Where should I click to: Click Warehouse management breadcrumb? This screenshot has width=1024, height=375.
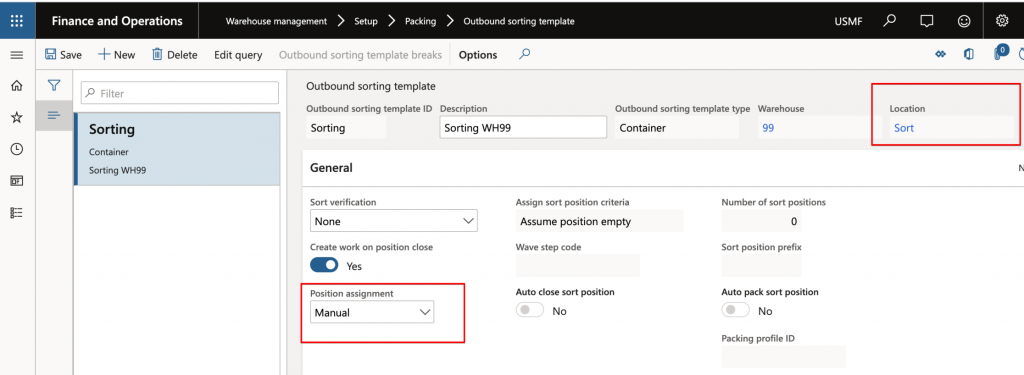tap(276, 21)
